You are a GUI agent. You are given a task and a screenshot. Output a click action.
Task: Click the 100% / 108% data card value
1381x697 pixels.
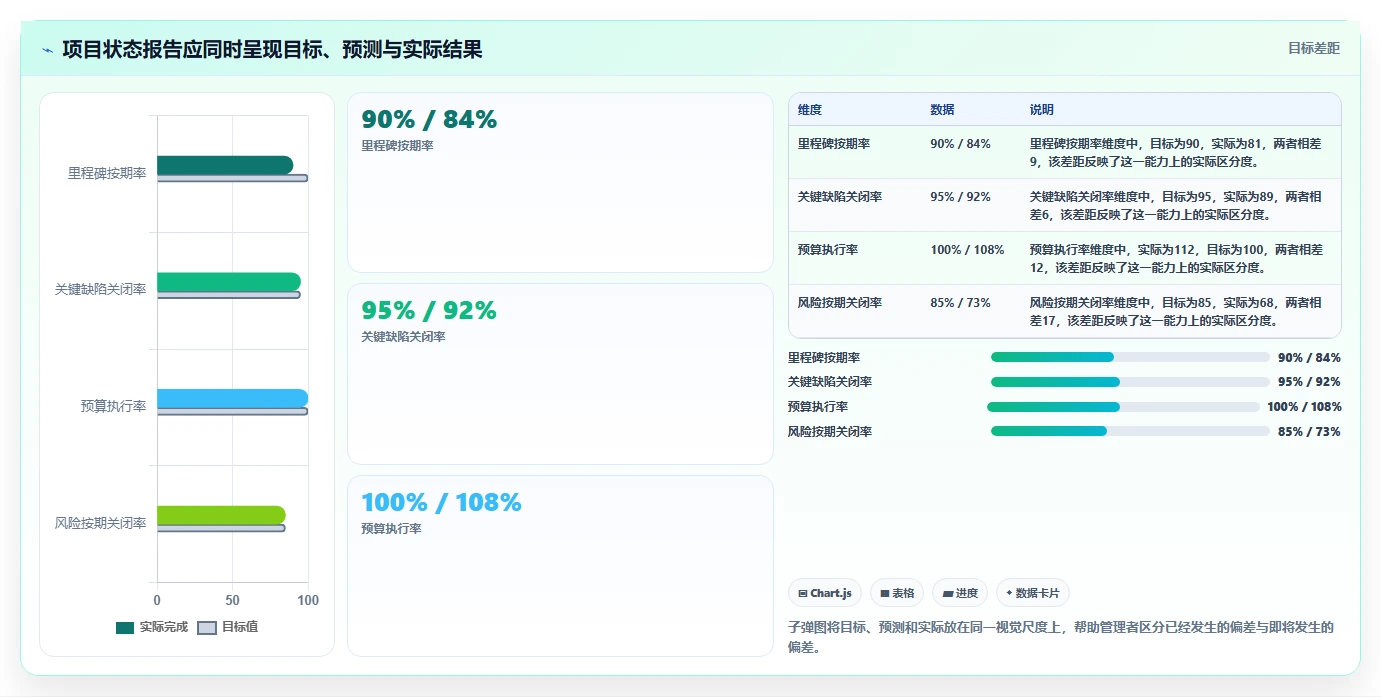point(441,502)
